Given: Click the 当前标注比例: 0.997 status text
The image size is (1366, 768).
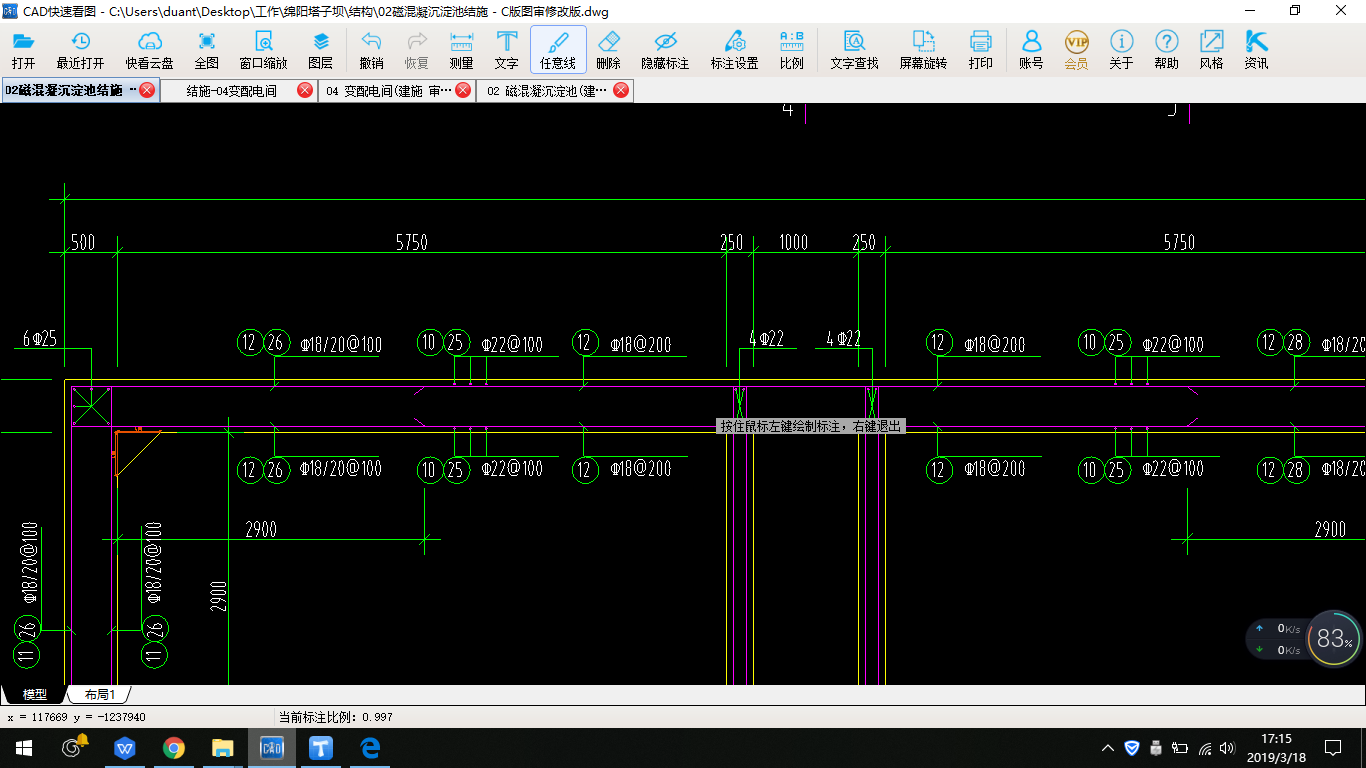Looking at the screenshot, I should point(335,717).
